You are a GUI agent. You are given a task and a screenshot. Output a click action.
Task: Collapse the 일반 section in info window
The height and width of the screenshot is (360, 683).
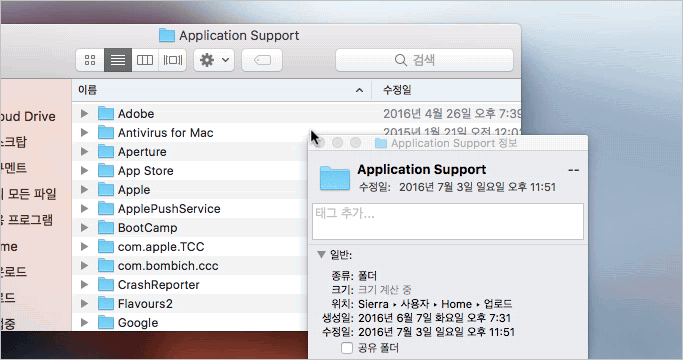(321, 254)
